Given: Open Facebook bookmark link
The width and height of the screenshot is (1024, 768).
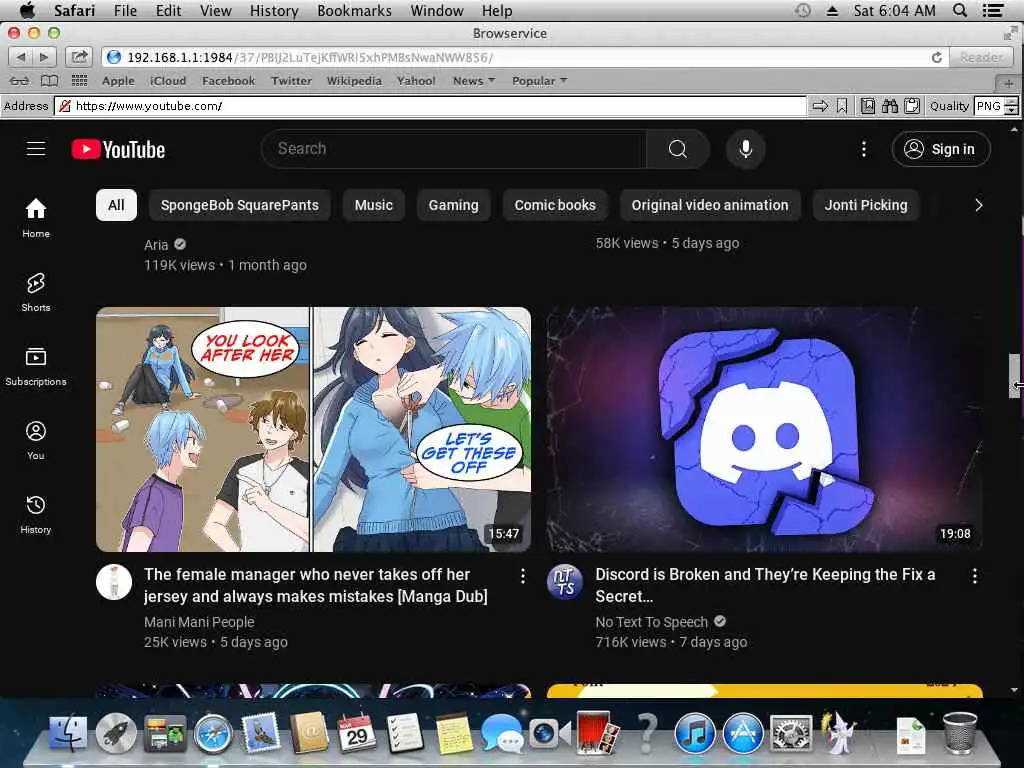Looking at the screenshot, I should [x=229, y=81].
